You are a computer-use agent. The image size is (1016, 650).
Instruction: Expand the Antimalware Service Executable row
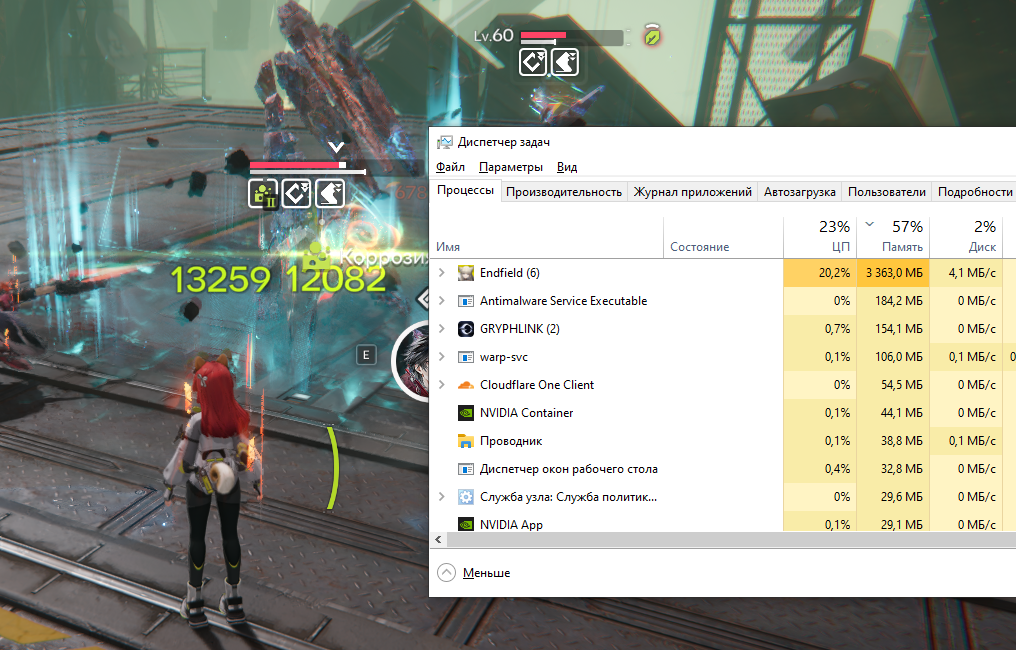442,301
